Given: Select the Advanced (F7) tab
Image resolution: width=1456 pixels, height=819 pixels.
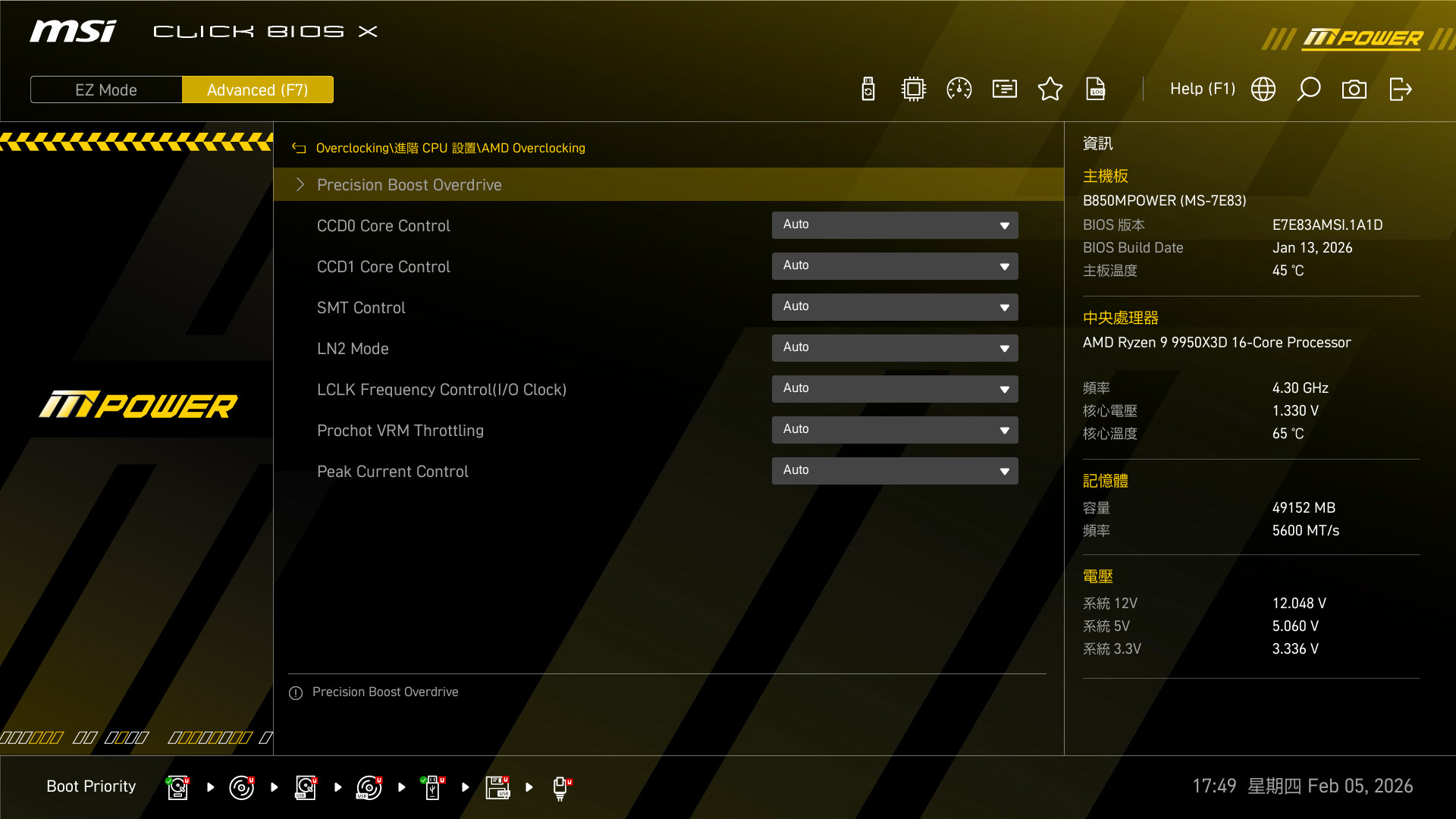Looking at the screenshot, I should [x=258, y=89].
